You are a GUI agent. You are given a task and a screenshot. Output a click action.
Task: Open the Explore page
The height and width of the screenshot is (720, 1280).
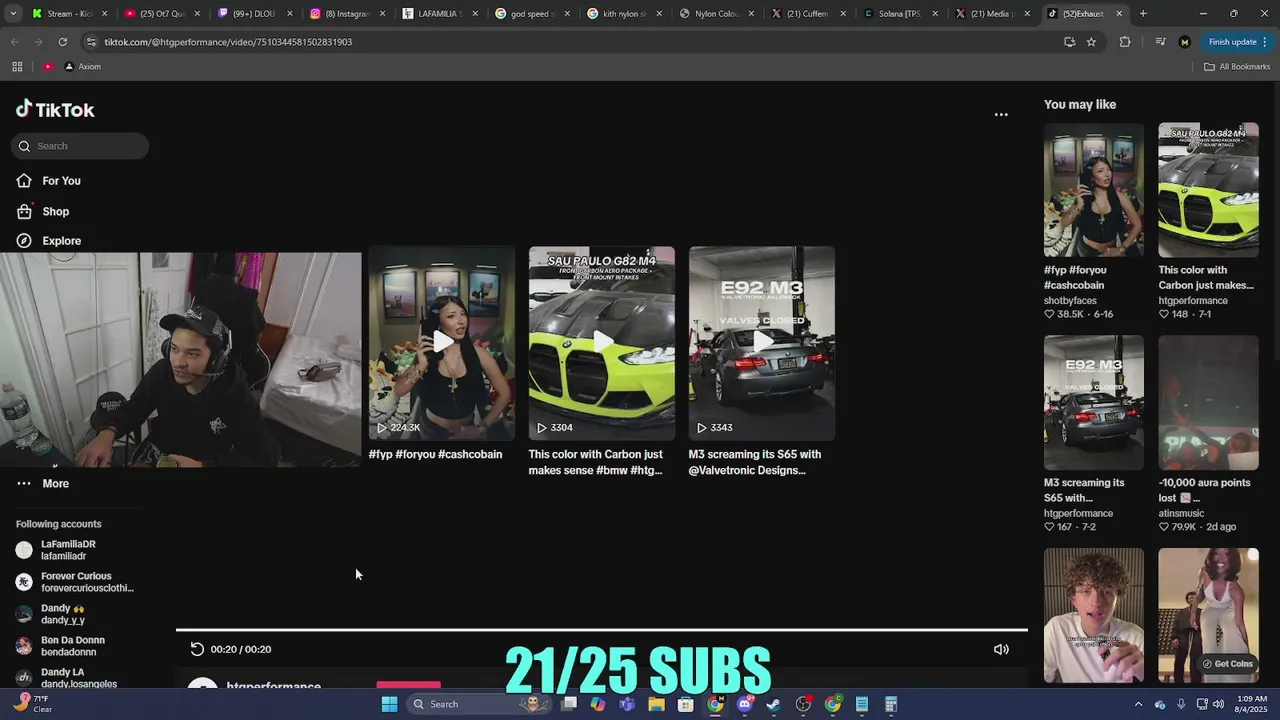[x=49, y=241]
